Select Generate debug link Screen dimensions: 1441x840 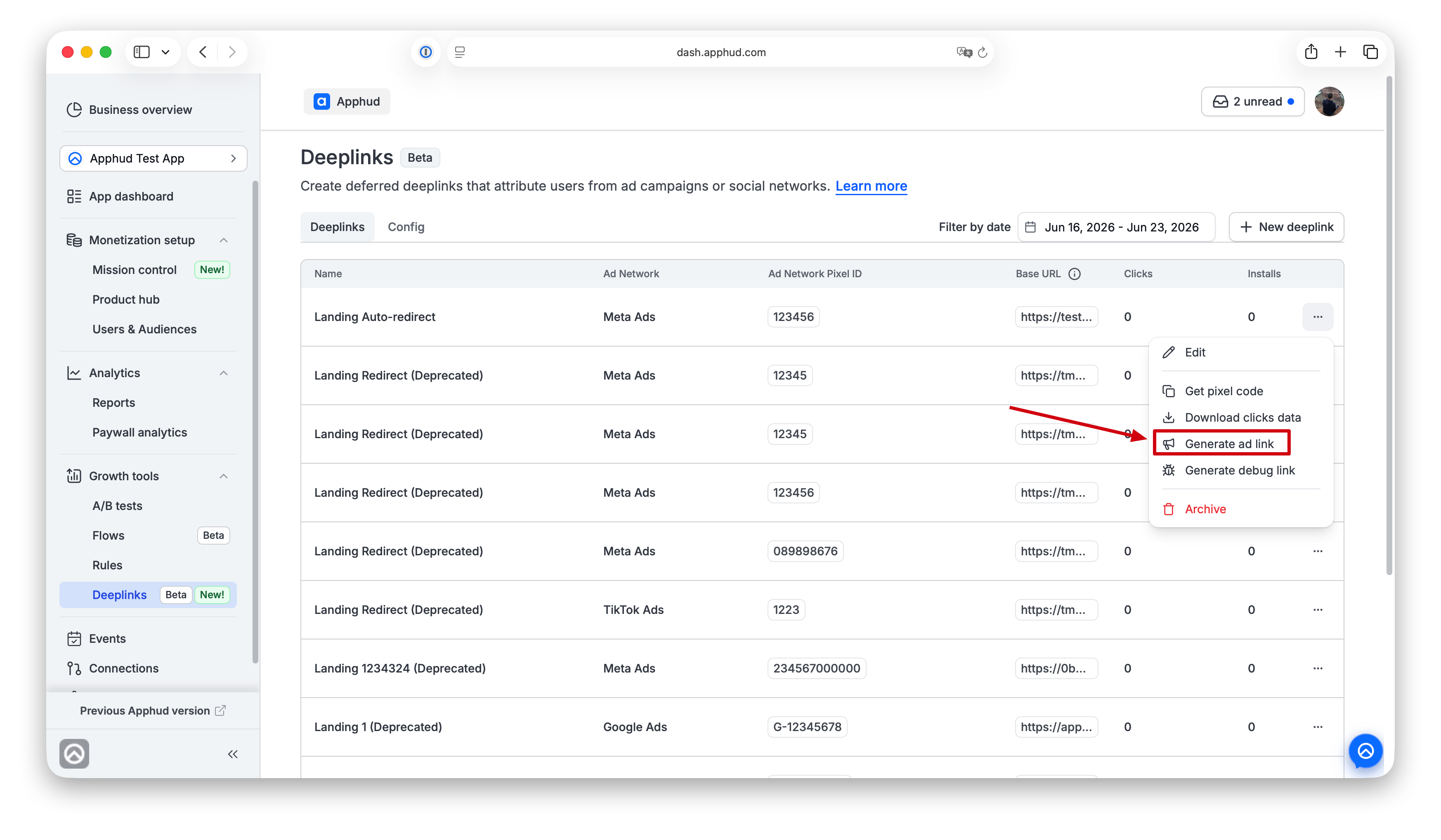1241,470
